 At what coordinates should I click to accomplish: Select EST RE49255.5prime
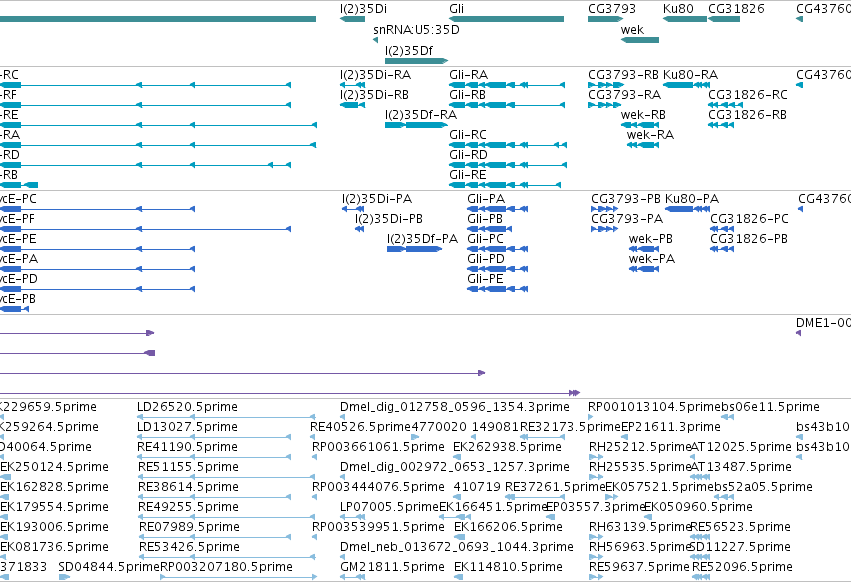click(188, 507)
